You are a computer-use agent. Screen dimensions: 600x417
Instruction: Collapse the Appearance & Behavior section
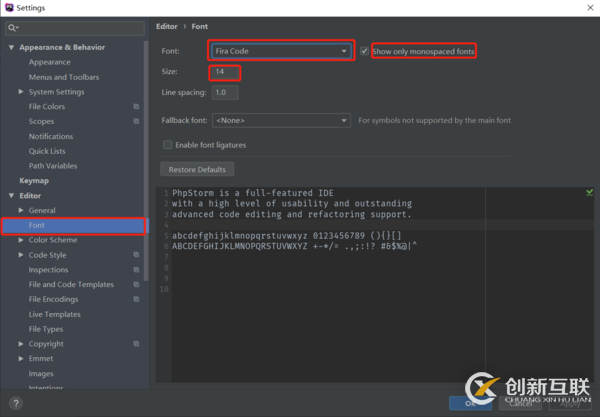tap(11, 47)
